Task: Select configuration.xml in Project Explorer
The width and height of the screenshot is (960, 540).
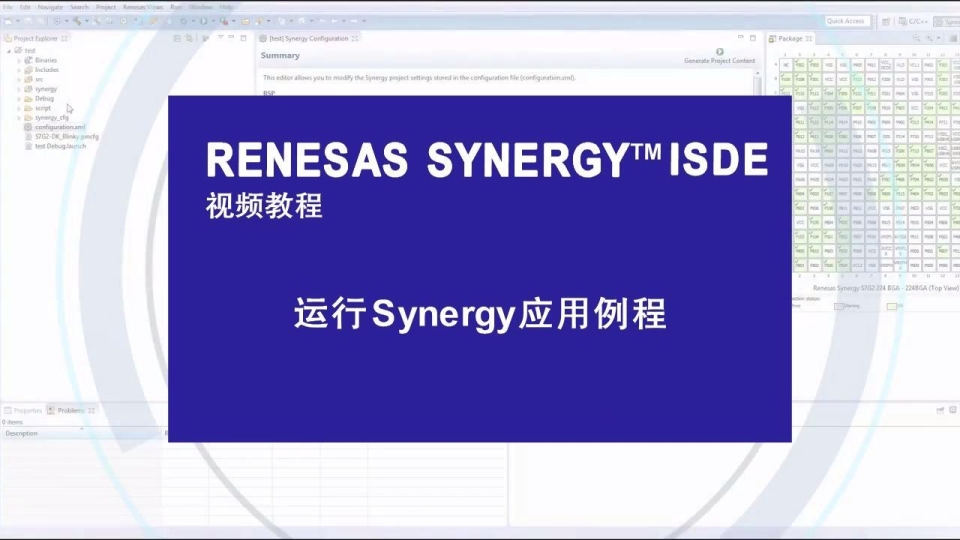Action: coord(60,127)
